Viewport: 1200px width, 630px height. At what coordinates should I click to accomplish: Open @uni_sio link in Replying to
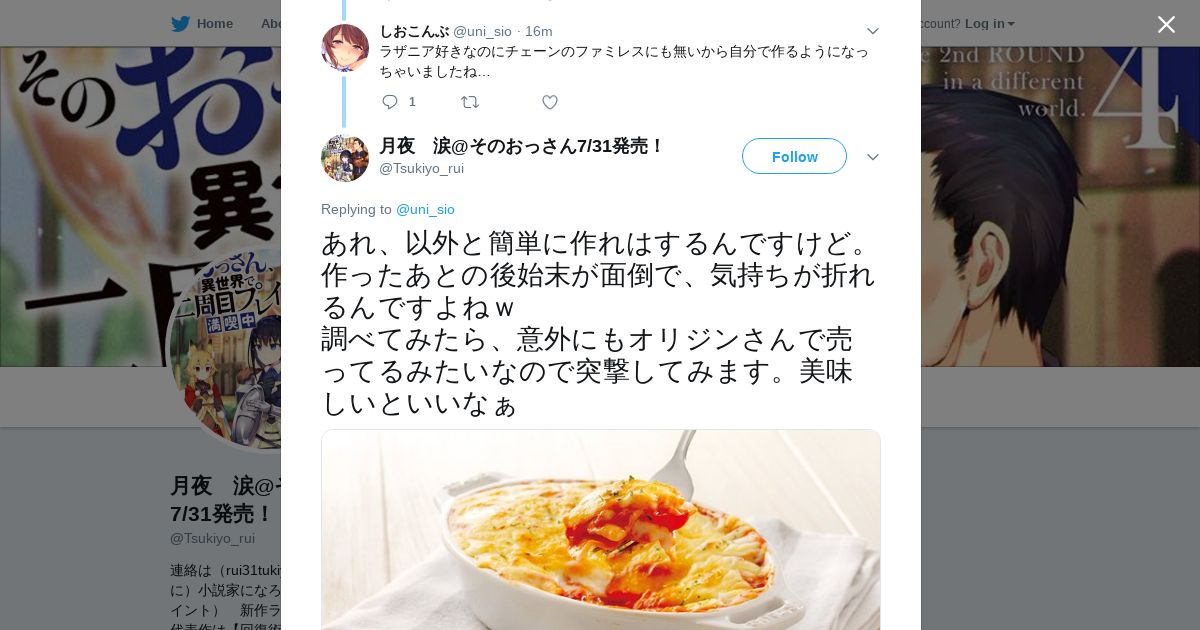click(425, 209)
